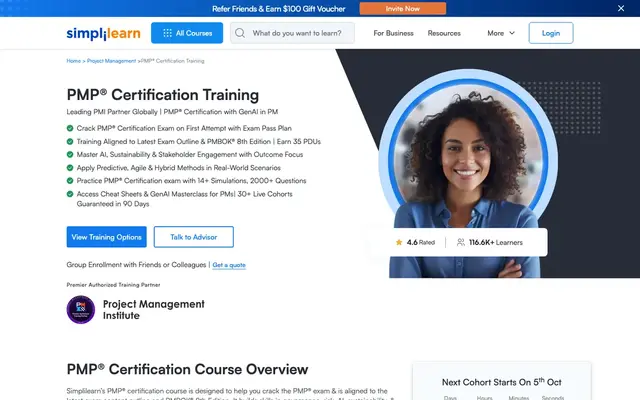
Task: Click 'Premier Authorized Training Partner' label
Action: 113,285
